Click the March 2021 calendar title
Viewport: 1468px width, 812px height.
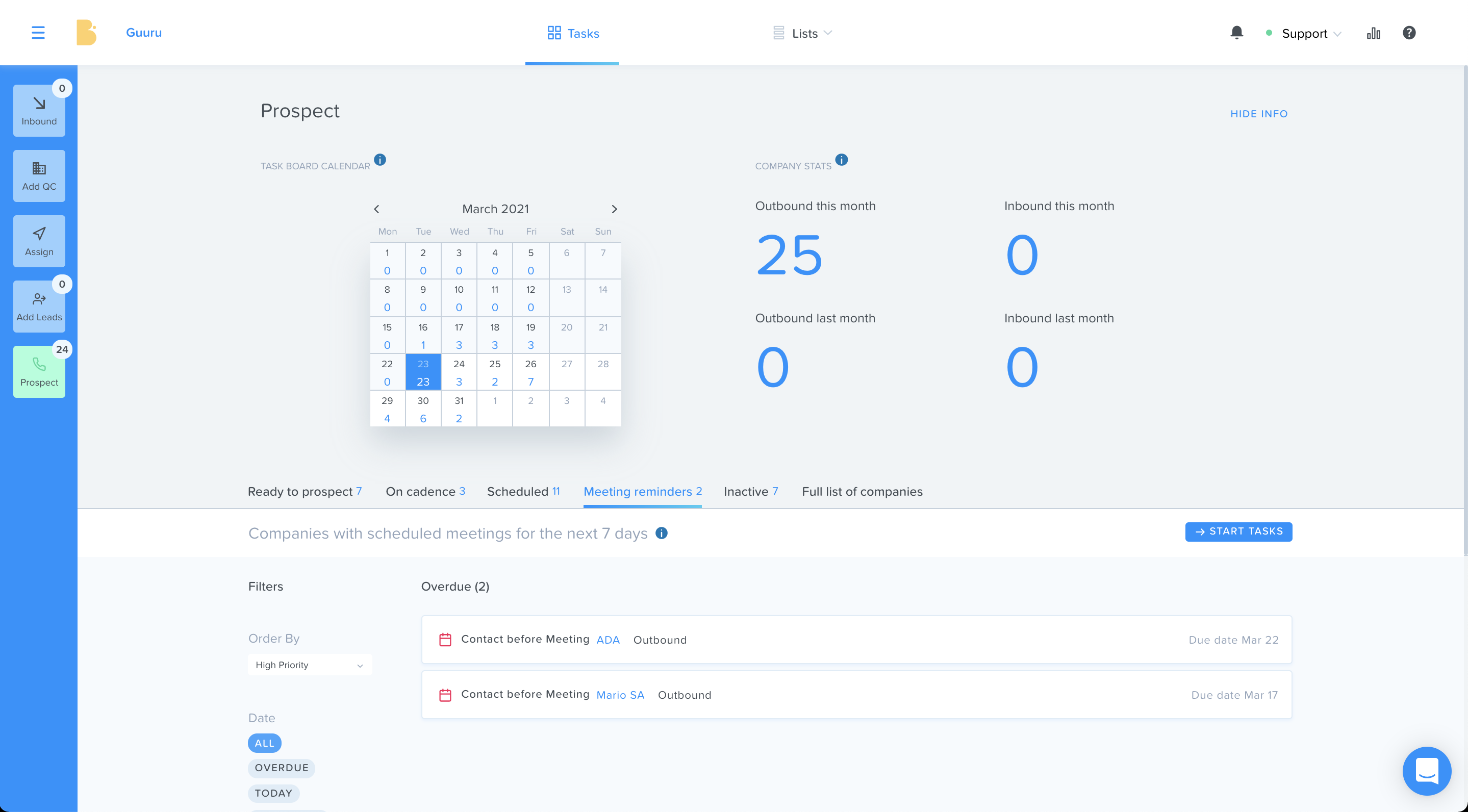(x=495, y=209)
